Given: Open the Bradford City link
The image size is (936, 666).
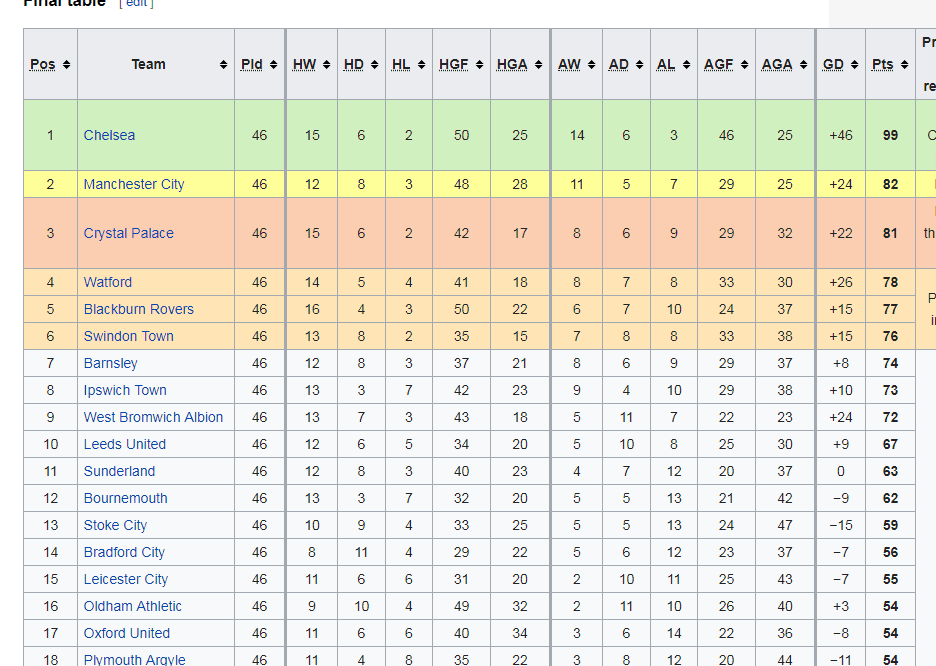Looking at the screenshot, I should [124, 553].
